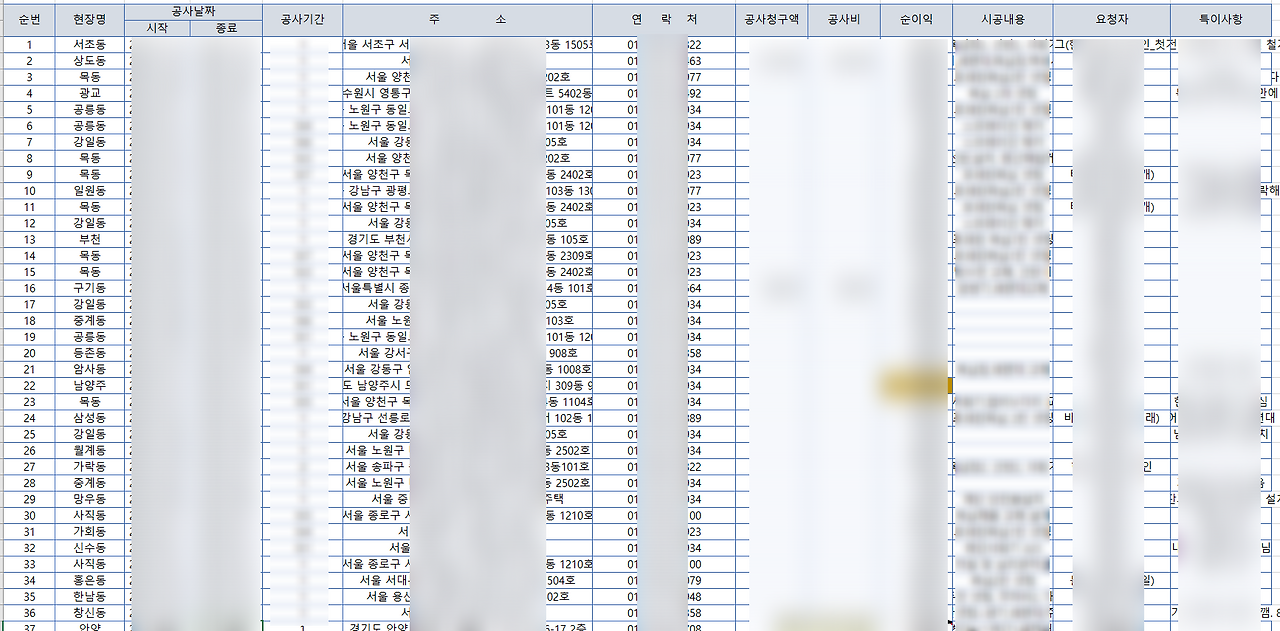The image size is (1280, 631).
Task: Select the 연락처 column header
Action: [x=664, y=17]
